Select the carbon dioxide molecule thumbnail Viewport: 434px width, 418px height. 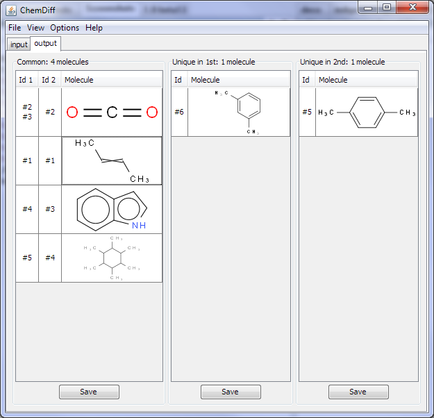(112, 112)
